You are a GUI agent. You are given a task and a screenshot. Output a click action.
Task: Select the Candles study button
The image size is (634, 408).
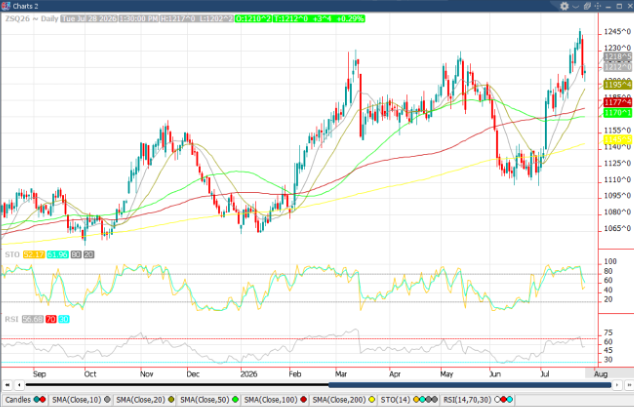(x=25, y=400)
